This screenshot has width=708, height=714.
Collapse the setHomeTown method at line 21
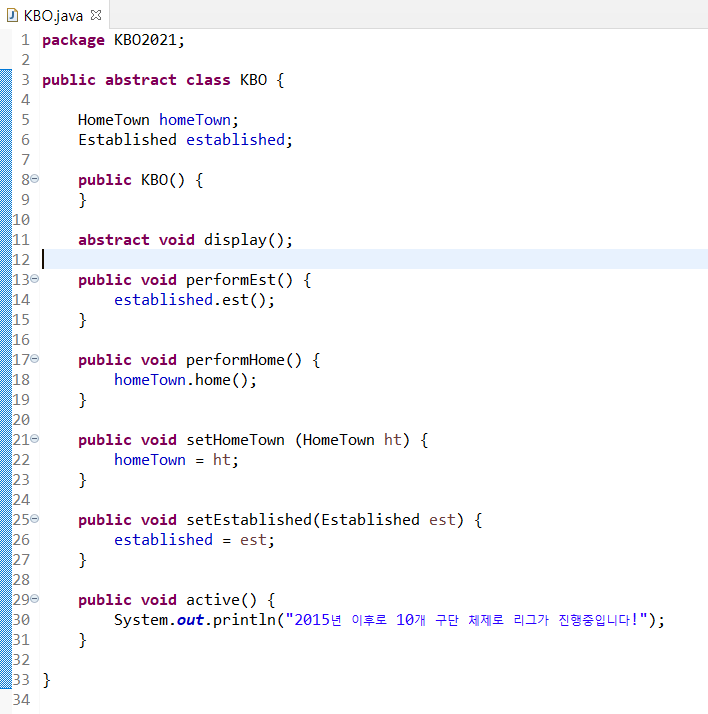[35, 439]
